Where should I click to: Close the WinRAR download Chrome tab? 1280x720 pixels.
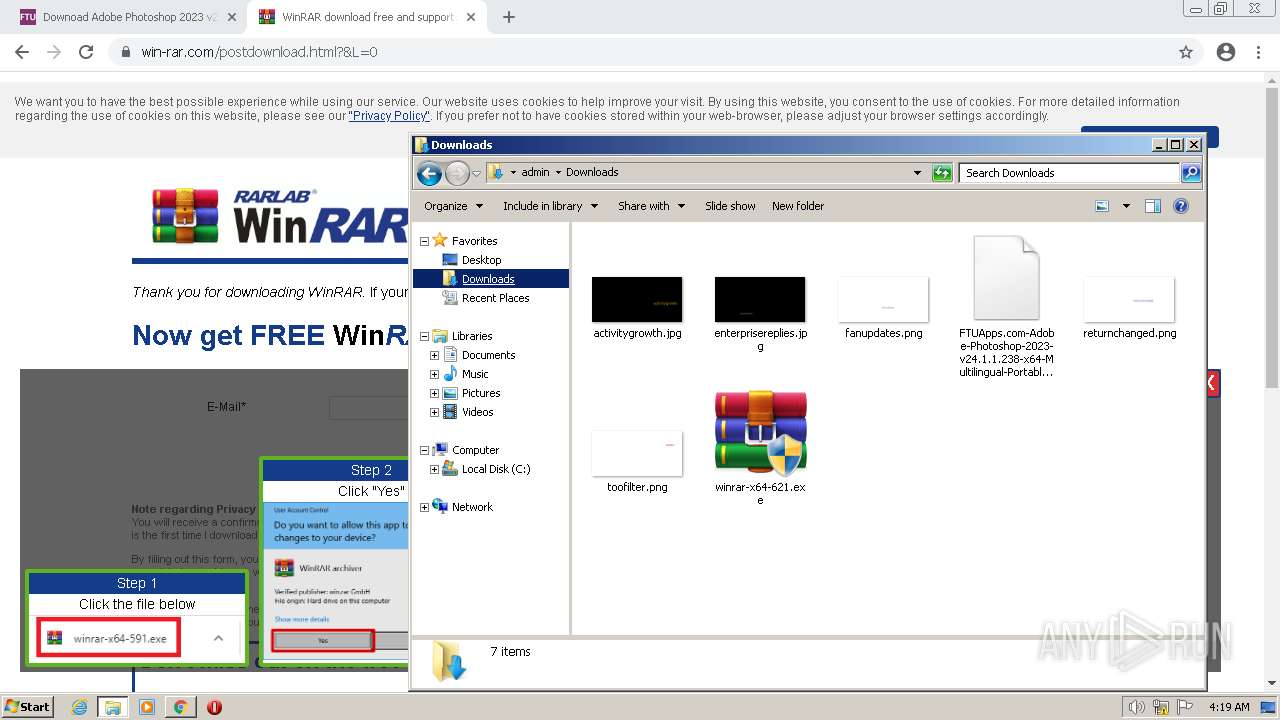click(x=472, y=17)
